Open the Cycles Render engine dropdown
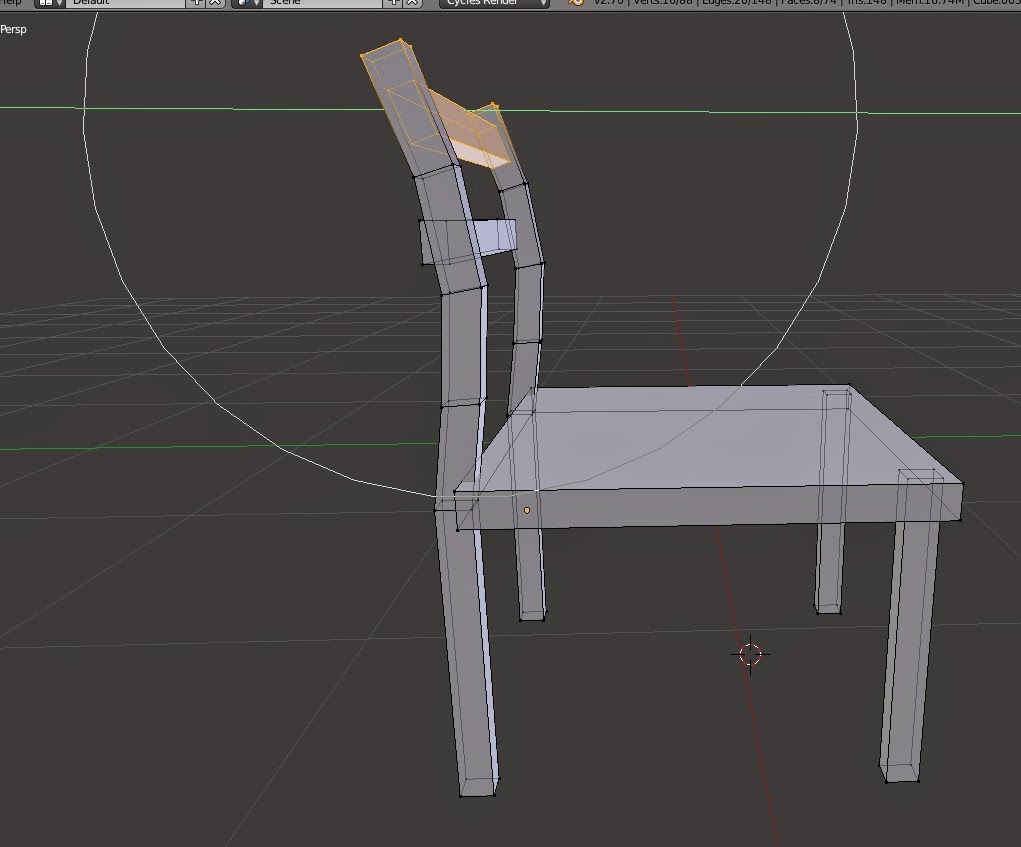The height and width of the screenshot is (847, 1021). click(490, 4)
